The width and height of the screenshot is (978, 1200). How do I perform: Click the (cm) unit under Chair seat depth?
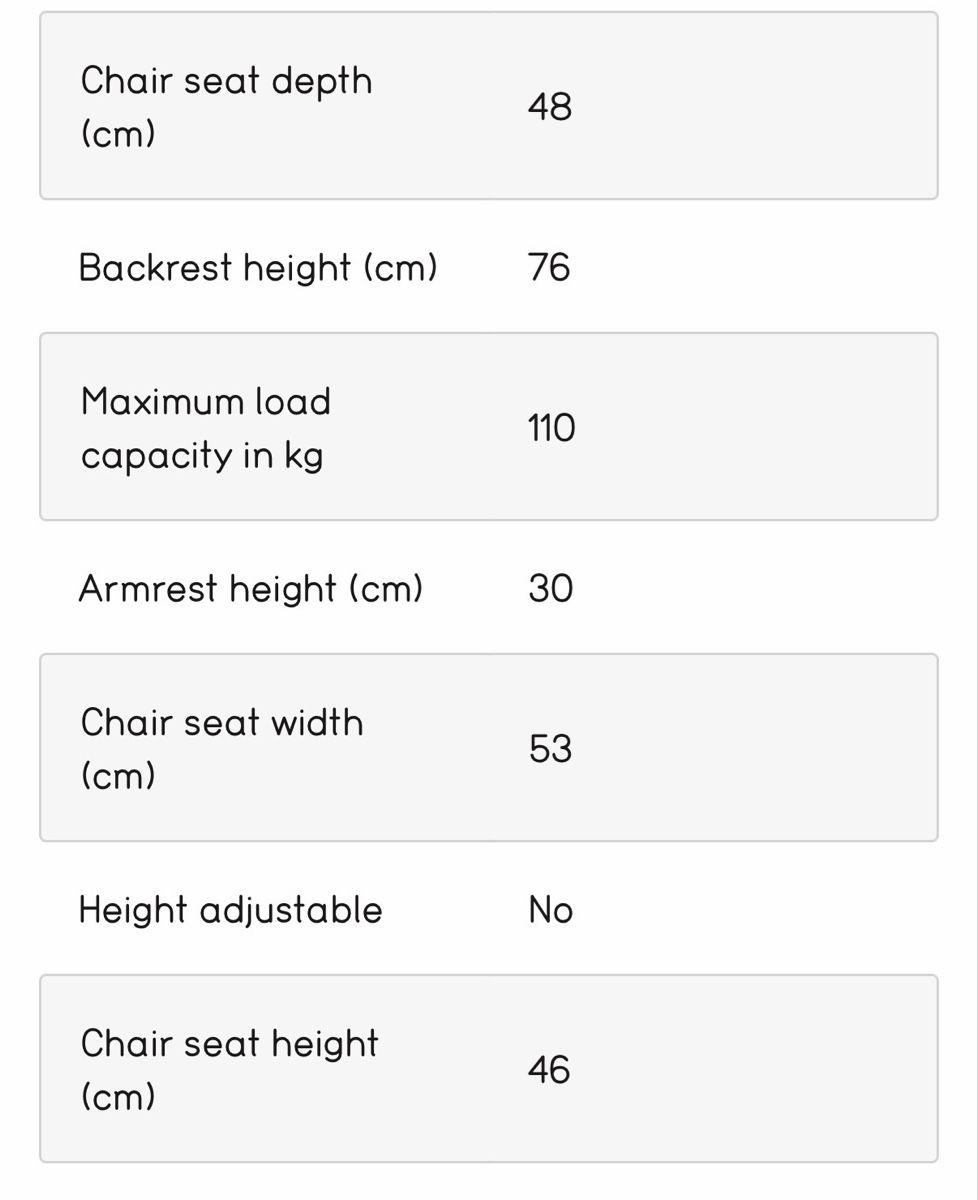tap(118, 134)
